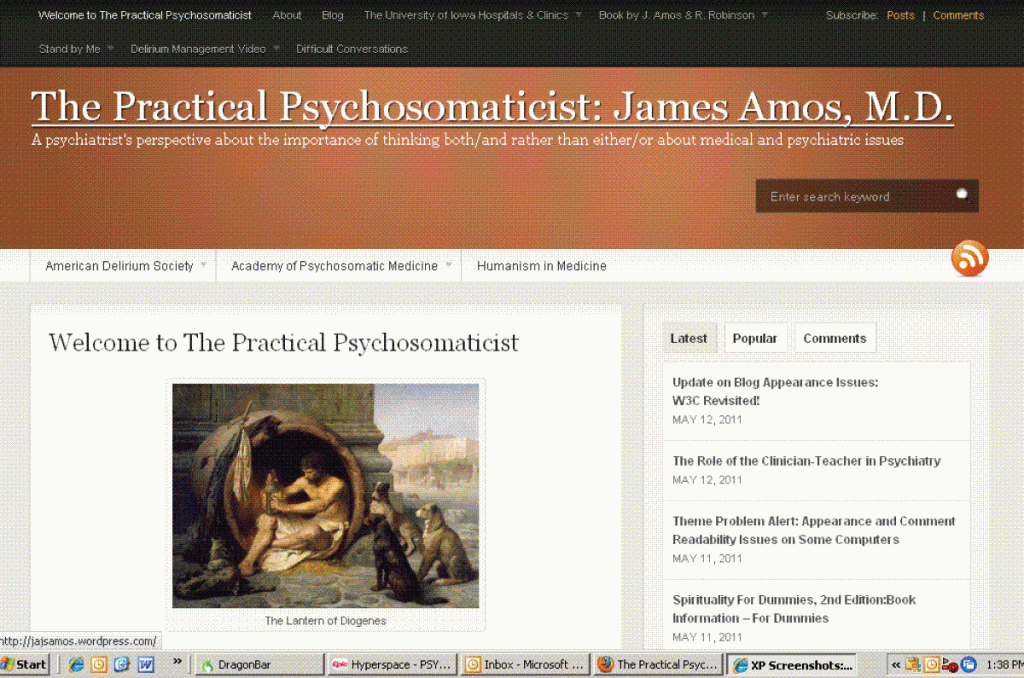Click the site tagline about a psychiatrist's perspective
Image resolution: width=1024 pixels, height=678 pixels.
[468, 140]
